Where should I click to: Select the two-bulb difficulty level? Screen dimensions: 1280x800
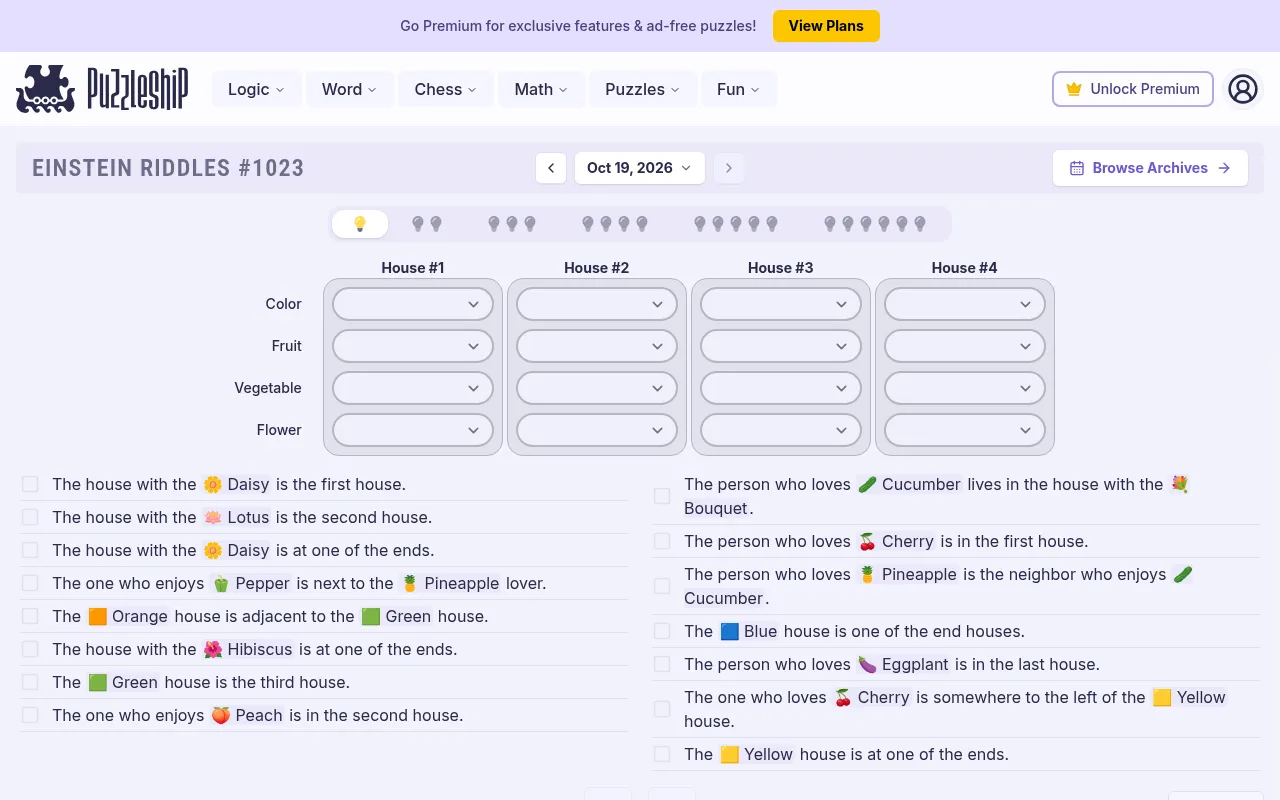(x=427, y=224)
